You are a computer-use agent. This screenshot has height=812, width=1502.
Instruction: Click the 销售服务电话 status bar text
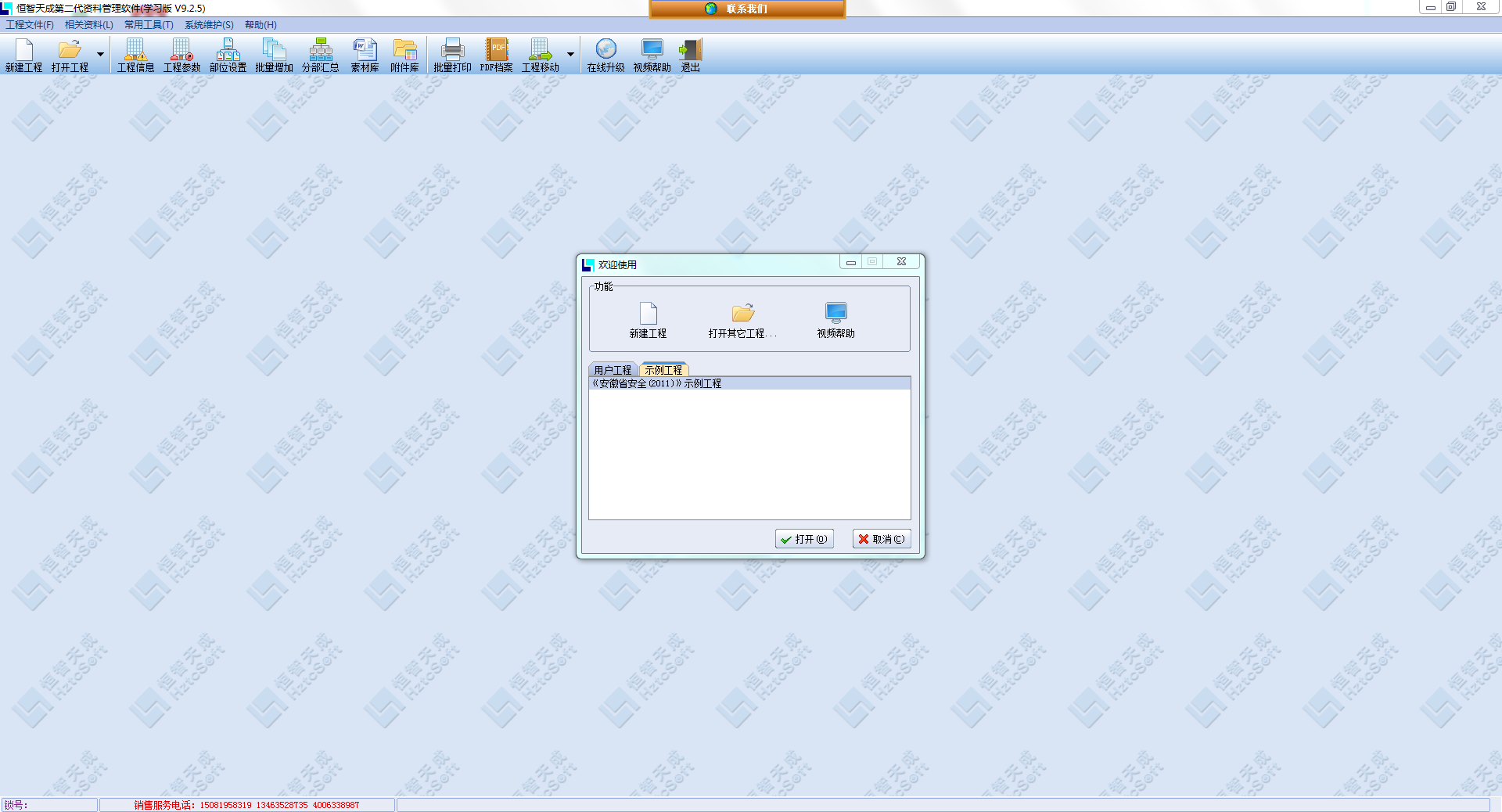coord(246,805)
